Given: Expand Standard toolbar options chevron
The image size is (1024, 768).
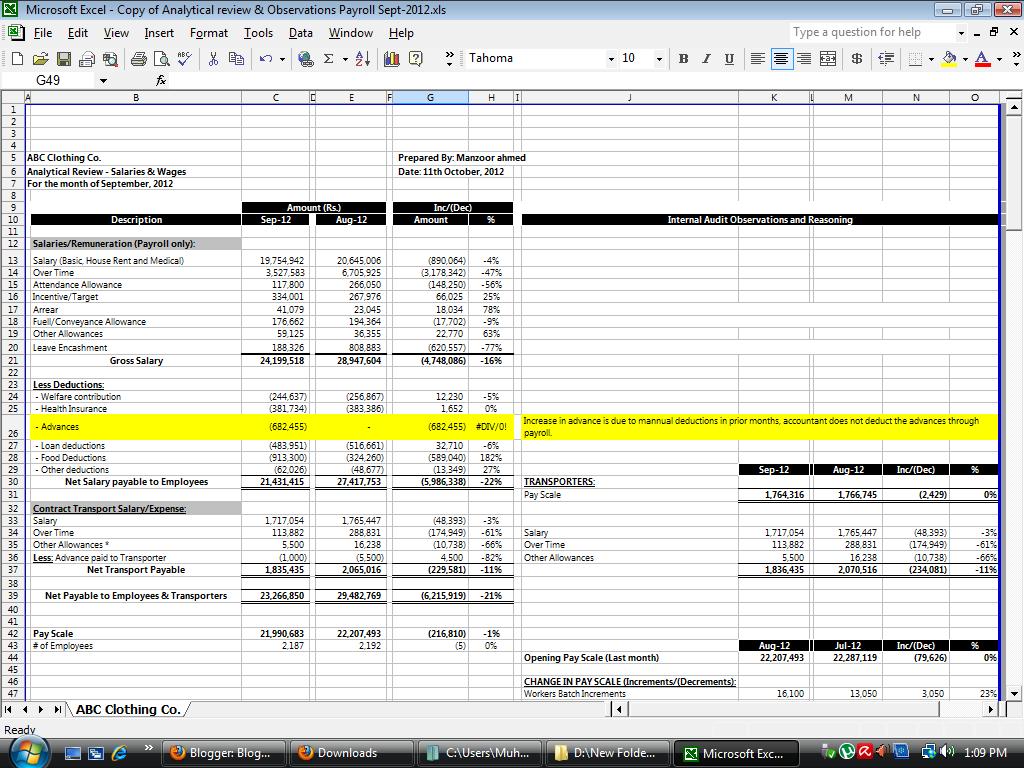Looking at the screenshot, I should coord(449,59).
